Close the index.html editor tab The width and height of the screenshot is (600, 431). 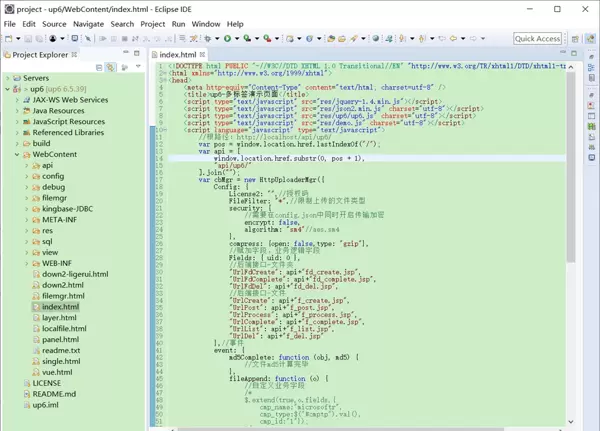click(x=203, y=54)
